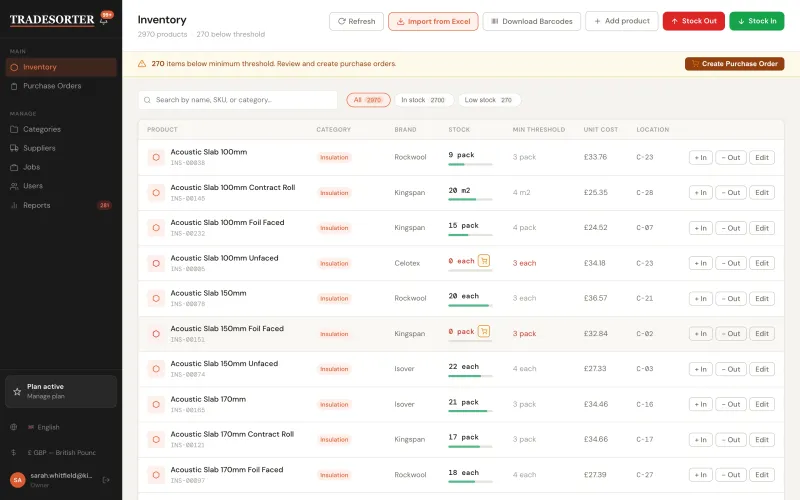Click stock bar for Acoustic Slab 100mm Contract Roll
The width and height of the screenshot is (800, 500).
pos(470,199)
